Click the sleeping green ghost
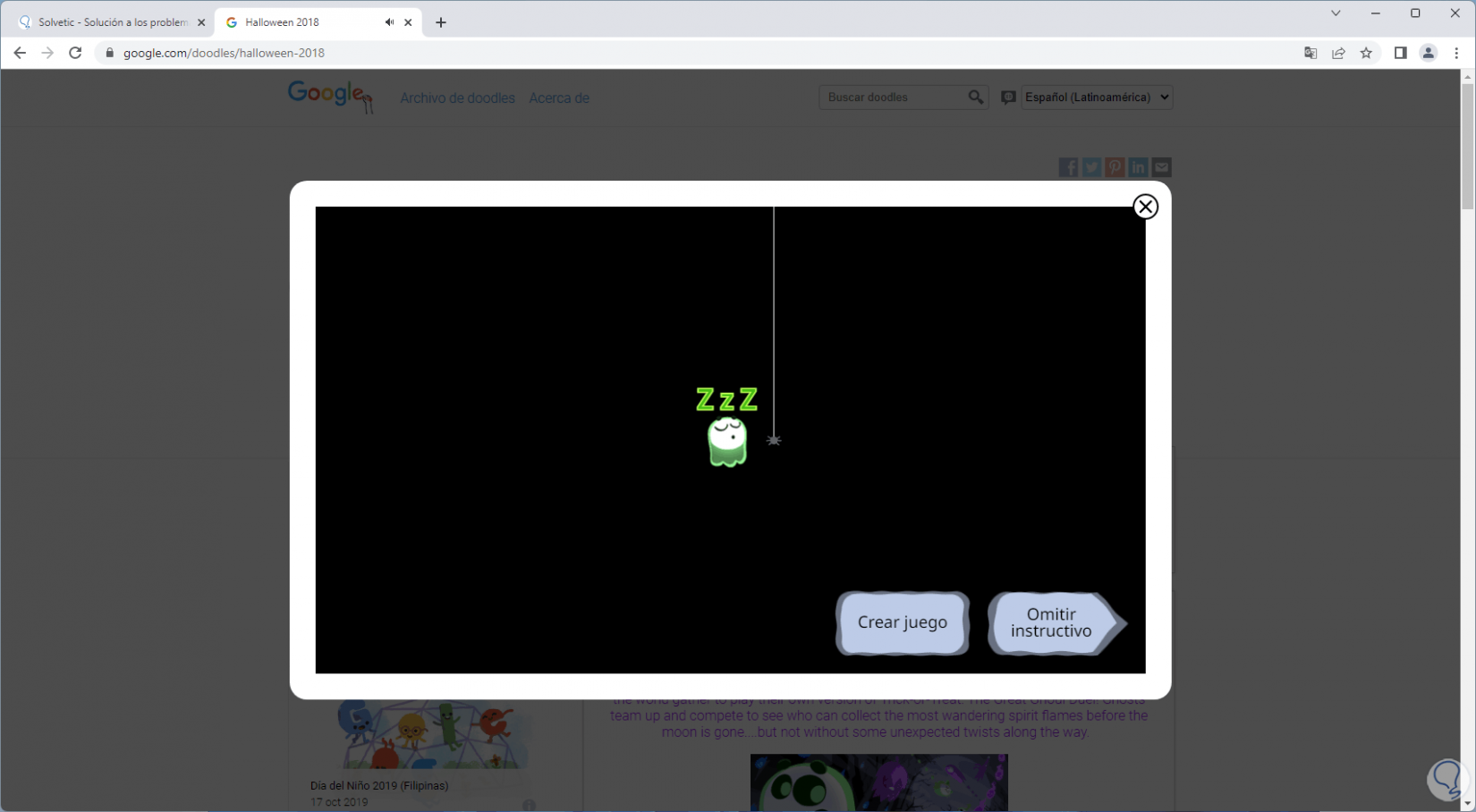Viewport: 1476px width, 812px height. pos(727,441)
